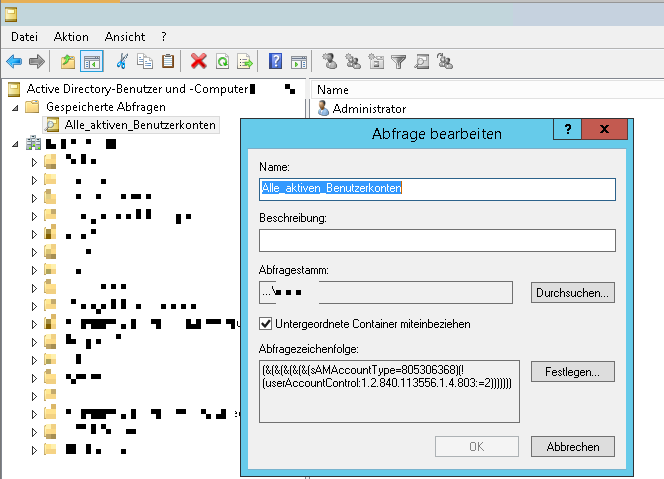Image resolution: width=664 pixels, height=479 pixels.
Task: Click the red Delete X icon
Action: coord(198,62)
